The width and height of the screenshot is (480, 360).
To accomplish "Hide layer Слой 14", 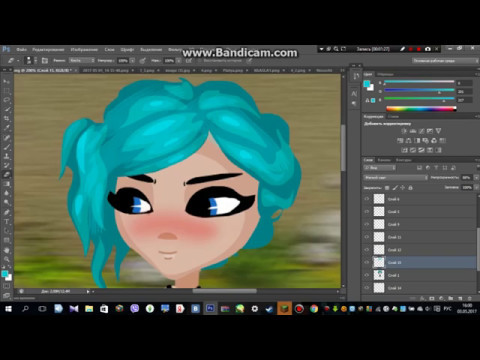I will point(367,288).
